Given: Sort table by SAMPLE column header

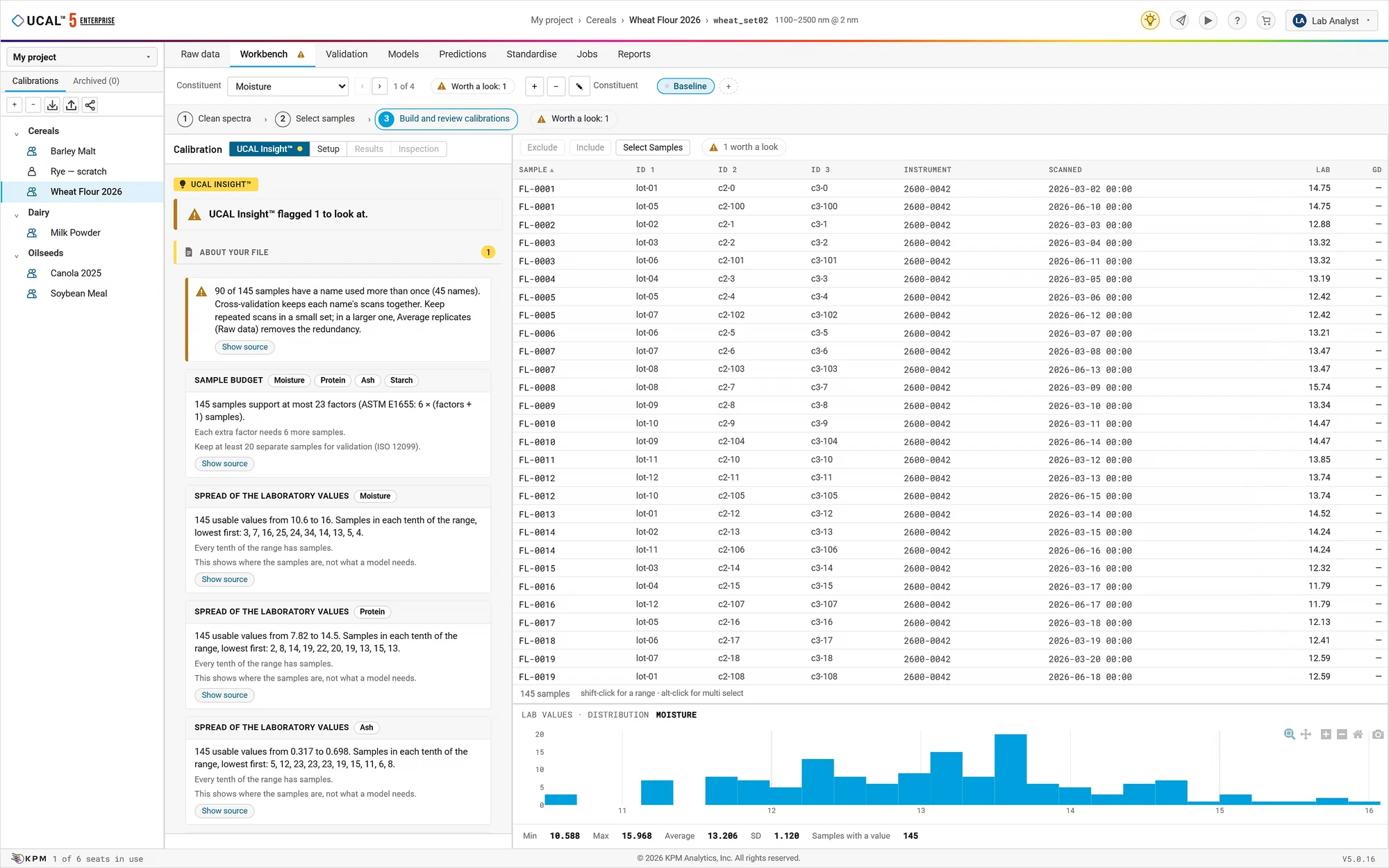Looking at the screenshot, I should [x=536, y=169].
